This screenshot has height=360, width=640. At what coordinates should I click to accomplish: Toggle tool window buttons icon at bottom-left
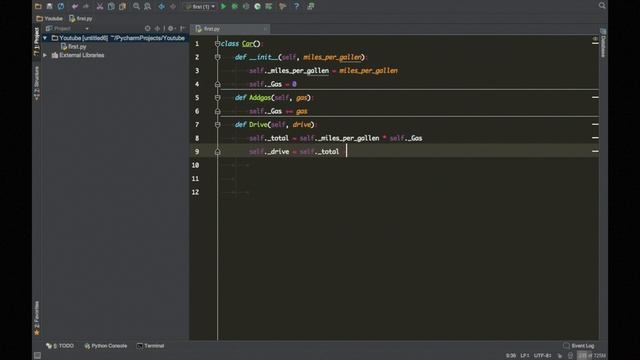click(37, 356)
